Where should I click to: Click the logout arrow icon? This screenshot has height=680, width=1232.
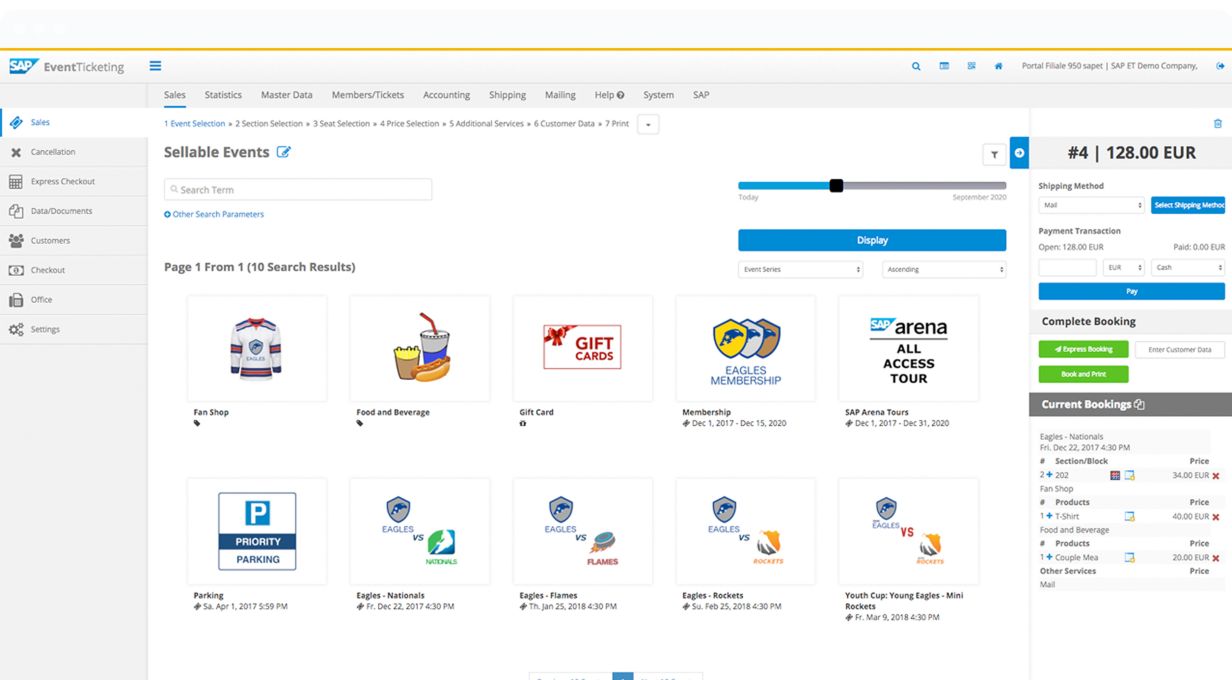pos(1220,67)
